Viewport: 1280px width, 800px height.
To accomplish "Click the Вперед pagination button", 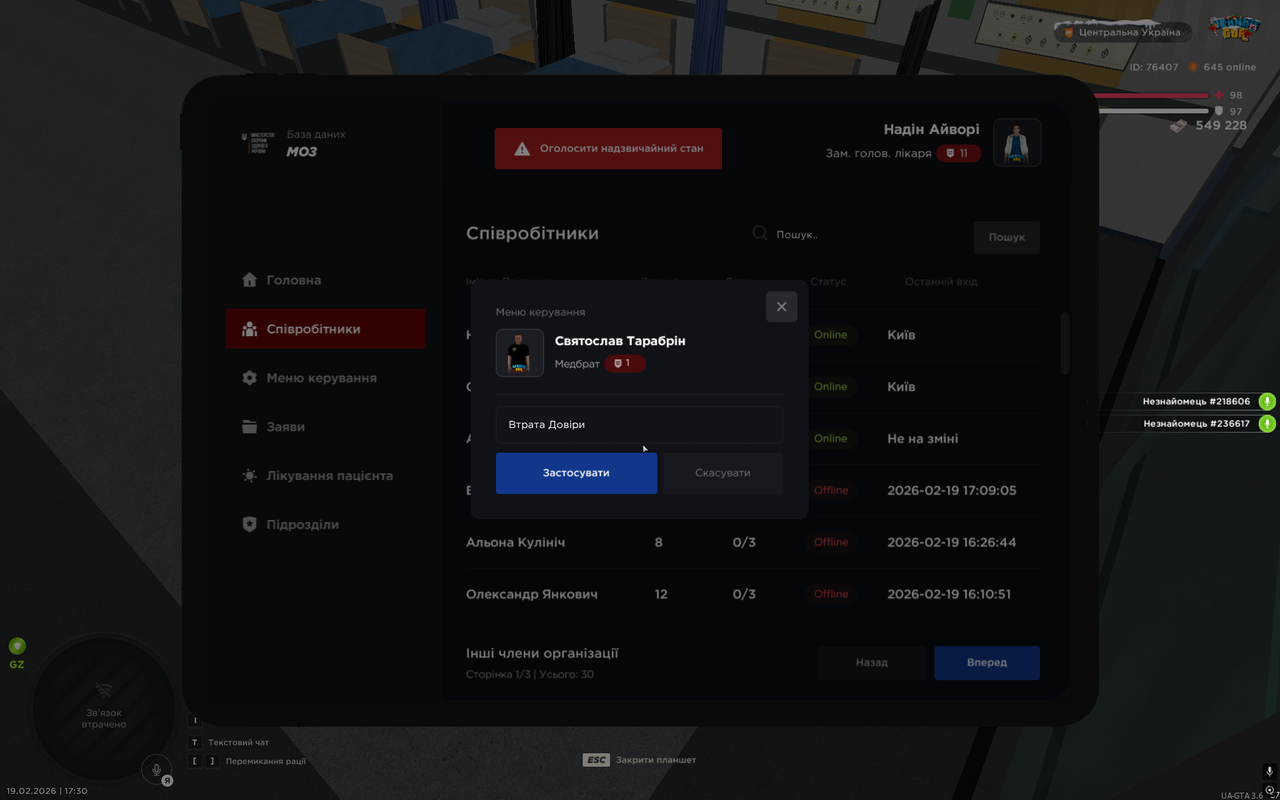I will click(x=987, y=662).
